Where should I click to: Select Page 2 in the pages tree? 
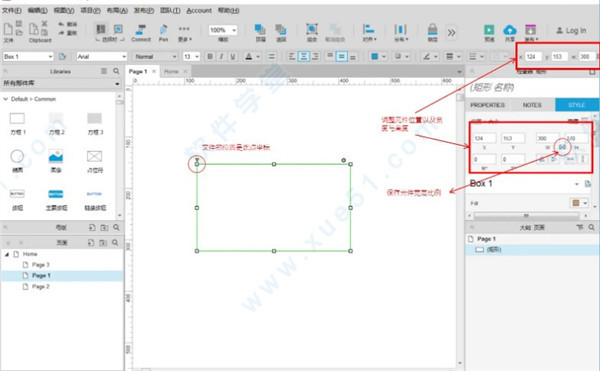41,286
